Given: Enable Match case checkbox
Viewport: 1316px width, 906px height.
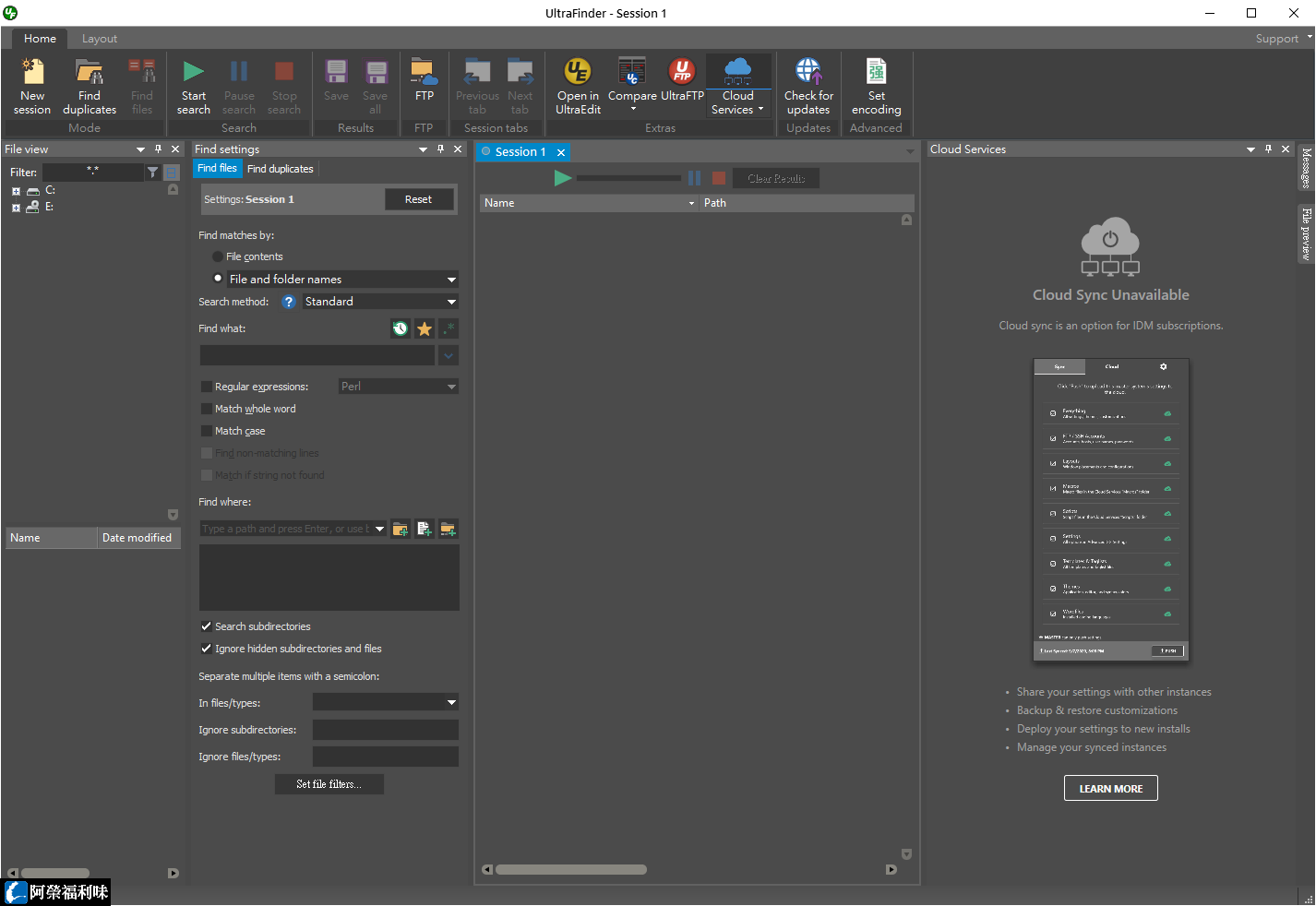Looking at the screenshot, I should pos(207,431).
